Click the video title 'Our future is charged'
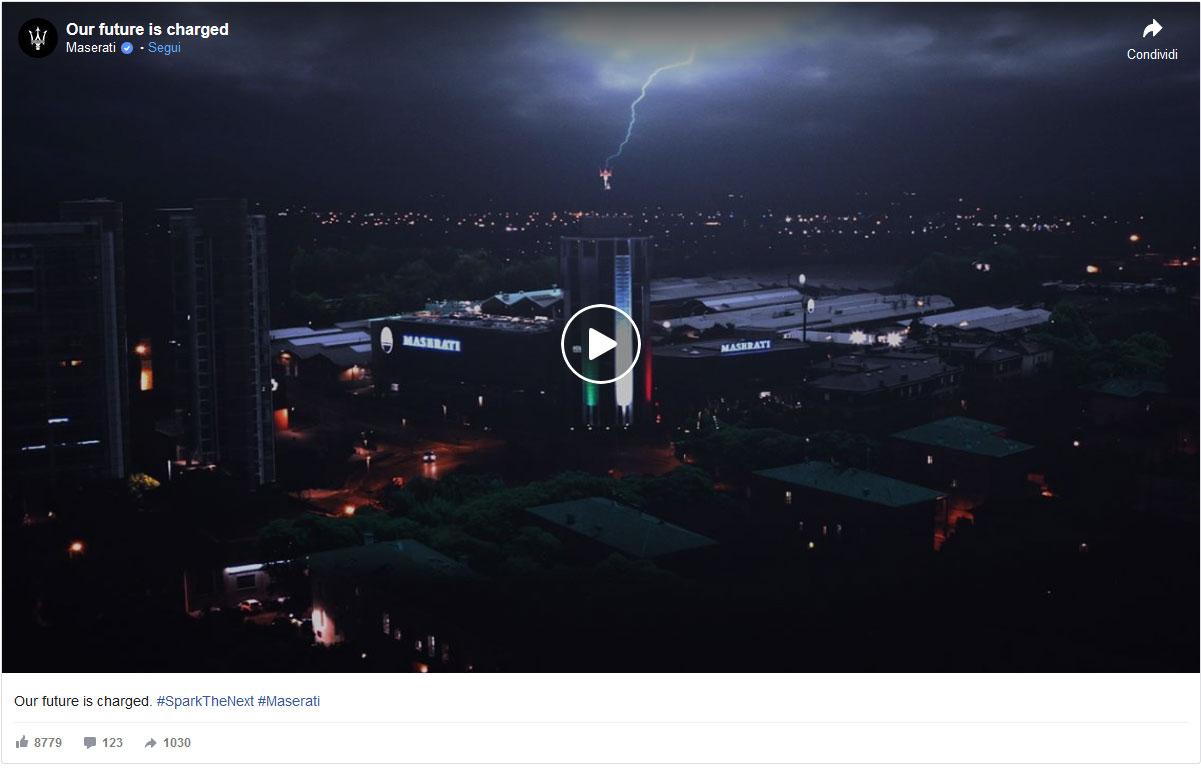The width and height of the screenshot is (1201, 775). (x=147, y=29)
